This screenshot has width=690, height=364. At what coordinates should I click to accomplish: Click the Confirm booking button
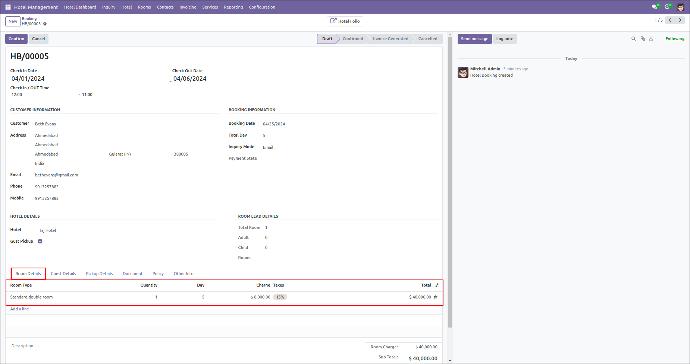click(x=16, y=39)
